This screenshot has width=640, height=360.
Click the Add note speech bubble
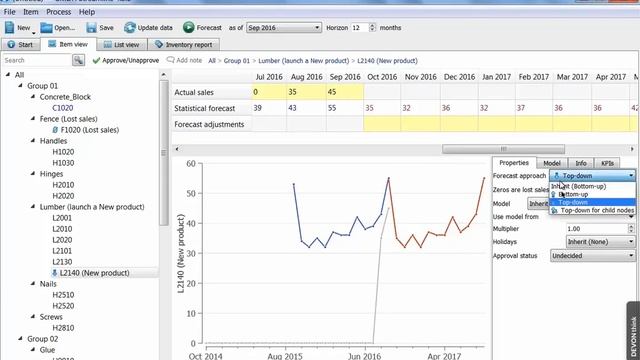coord(170,60)
